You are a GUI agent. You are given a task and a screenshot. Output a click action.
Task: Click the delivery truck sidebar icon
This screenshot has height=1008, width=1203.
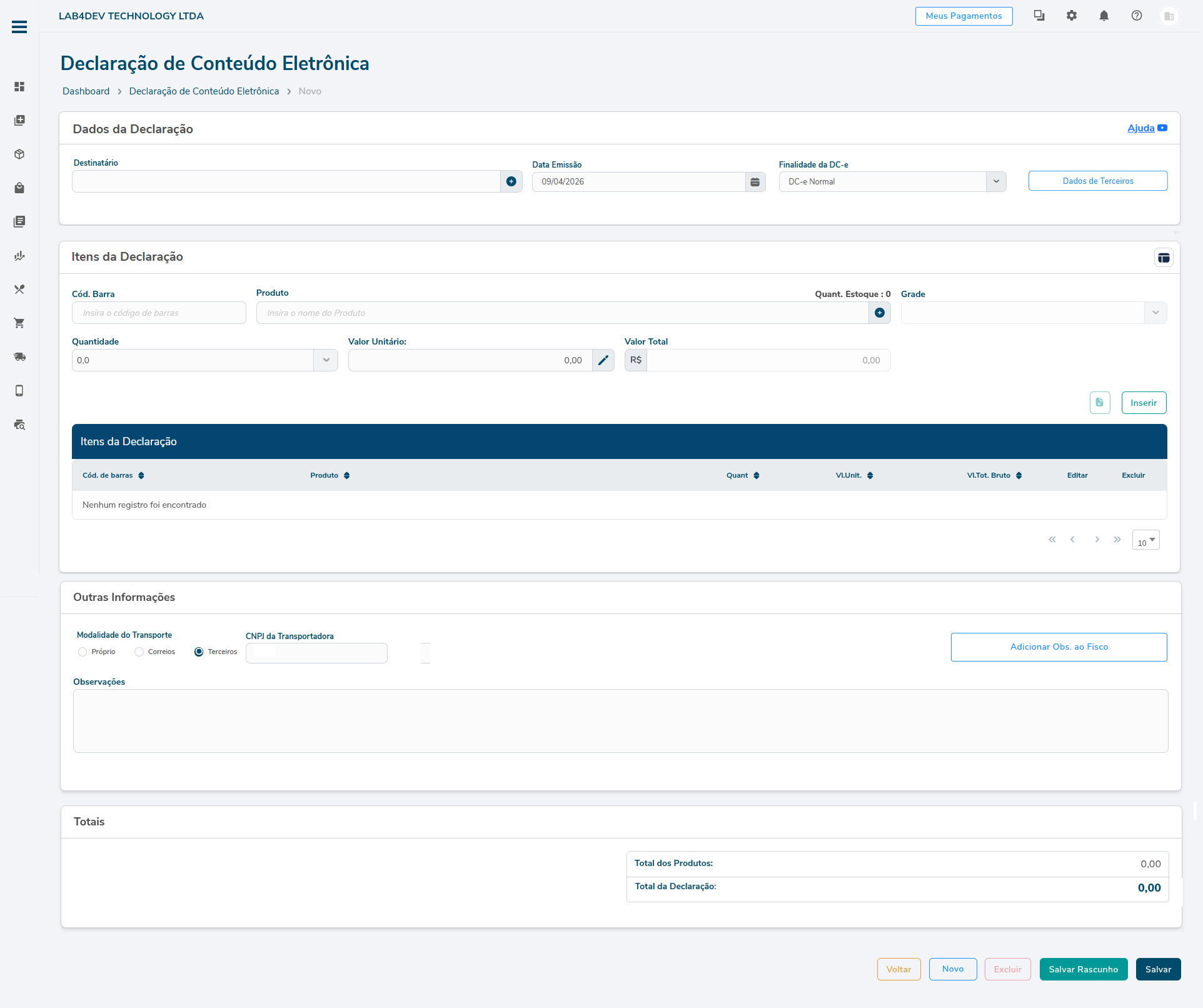[19, 357]
